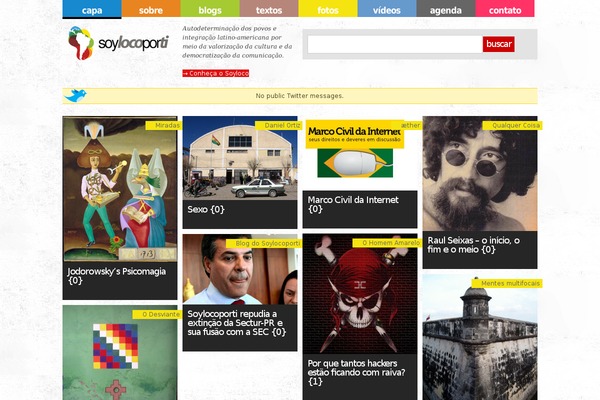This screenshot has height=400, width=600.
Task: Click the No public Twitter messages text
Action: (x=300, y=96)
